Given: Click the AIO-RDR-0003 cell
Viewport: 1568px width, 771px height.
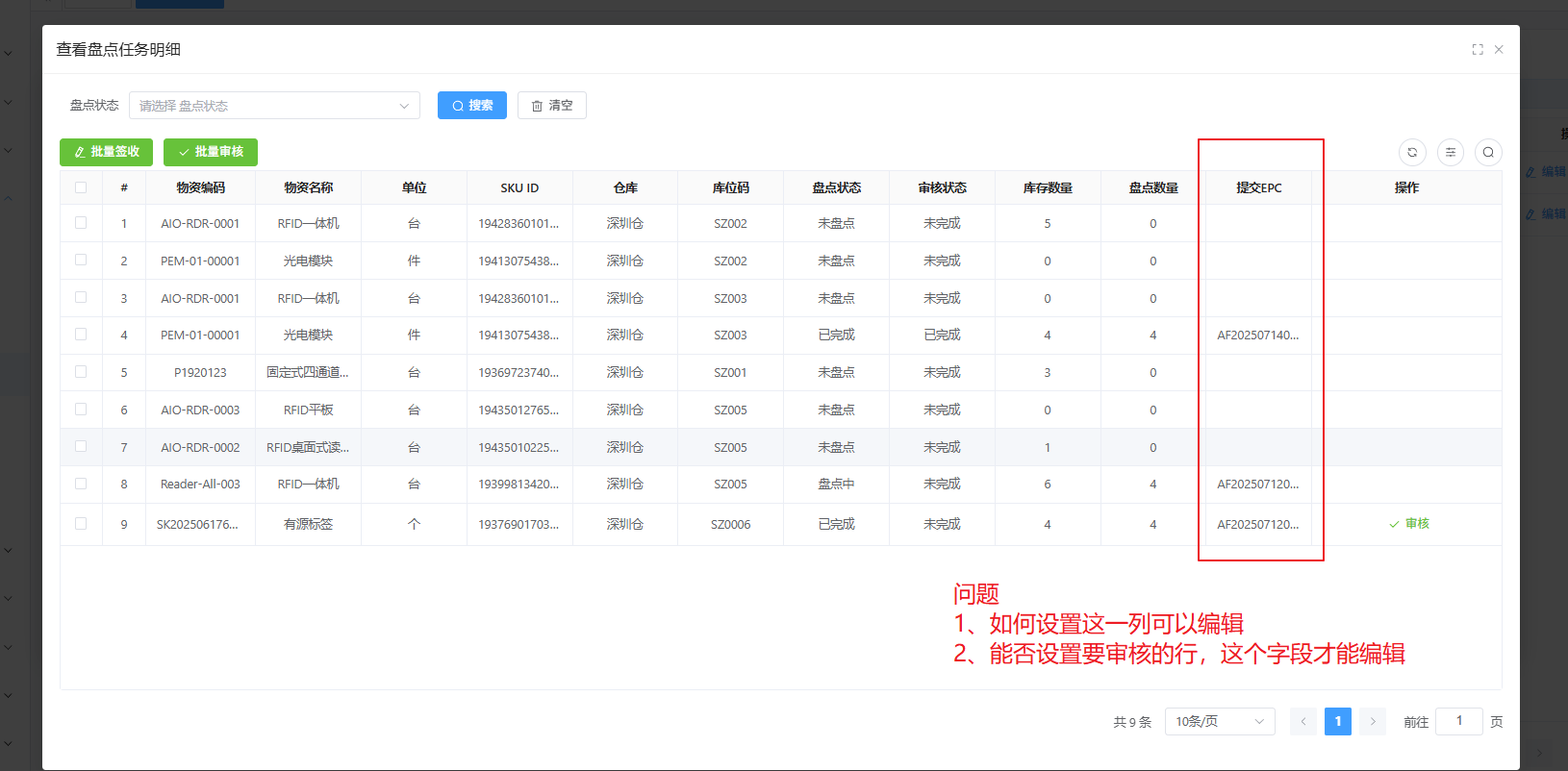Looking at the screenshot, I should [200, 410].
